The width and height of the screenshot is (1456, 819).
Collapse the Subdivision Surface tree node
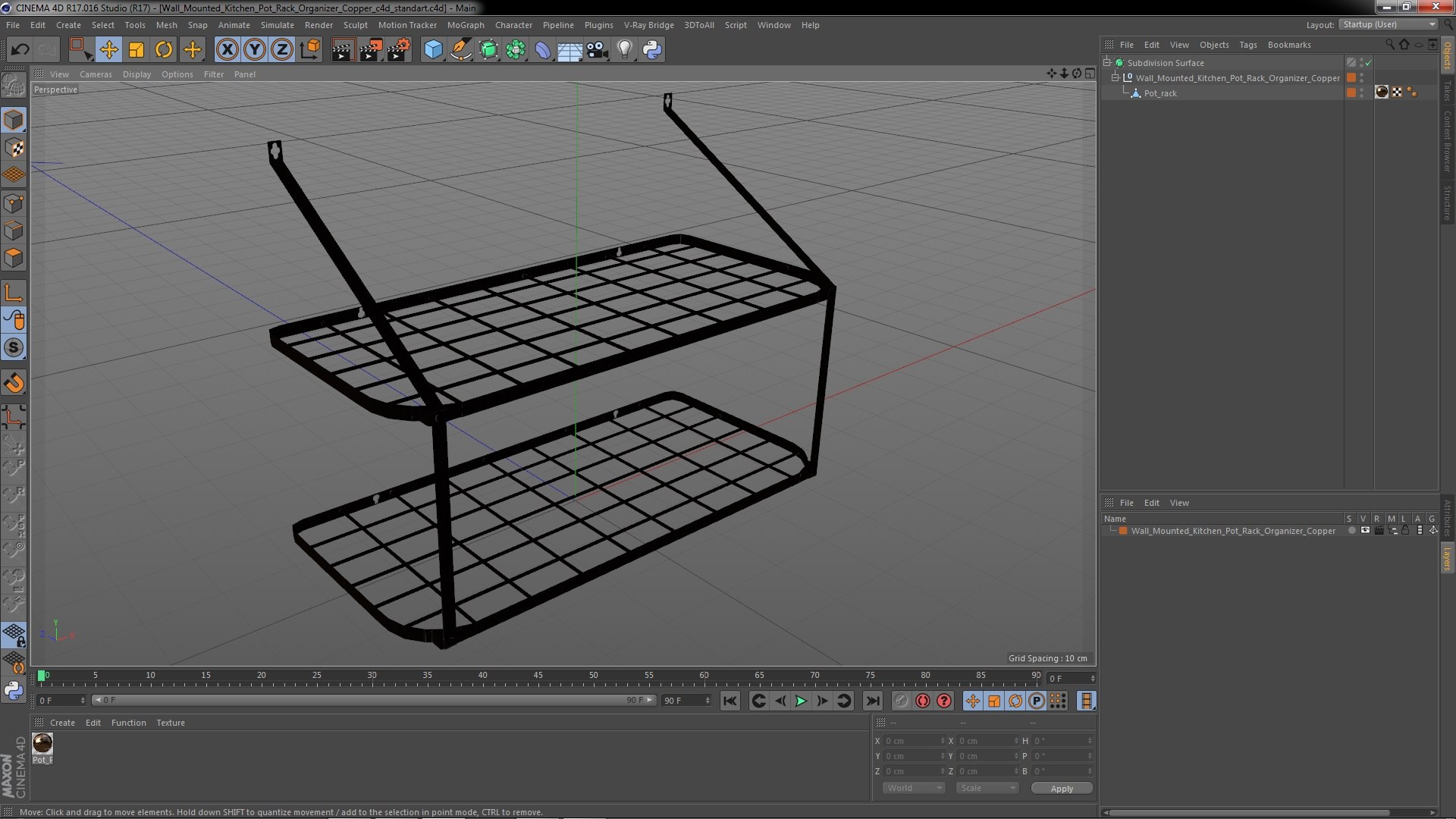point(1107,63)
